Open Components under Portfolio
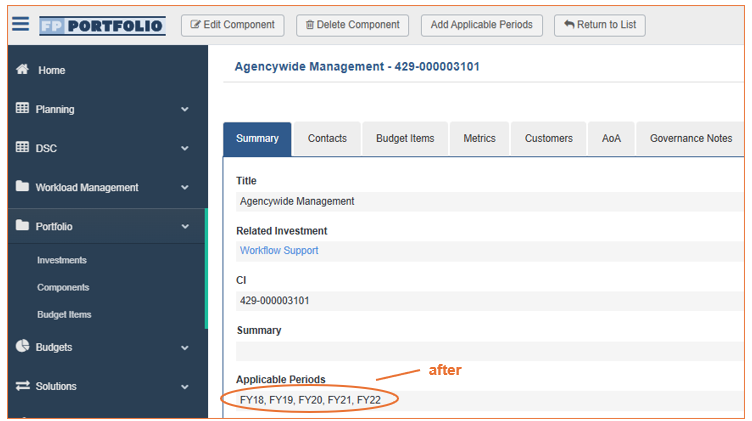Screen dimensions: 752x421 tap(63, 287)
